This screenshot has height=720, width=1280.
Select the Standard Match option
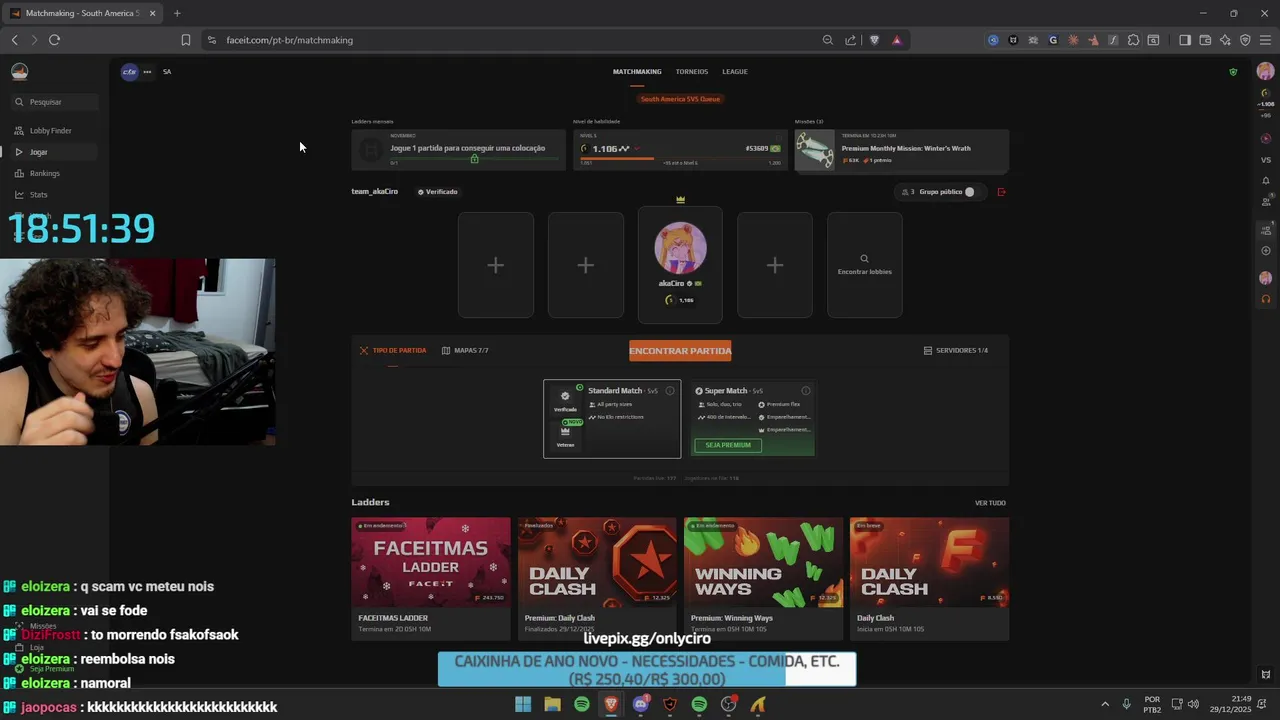(x=612, y=419)
